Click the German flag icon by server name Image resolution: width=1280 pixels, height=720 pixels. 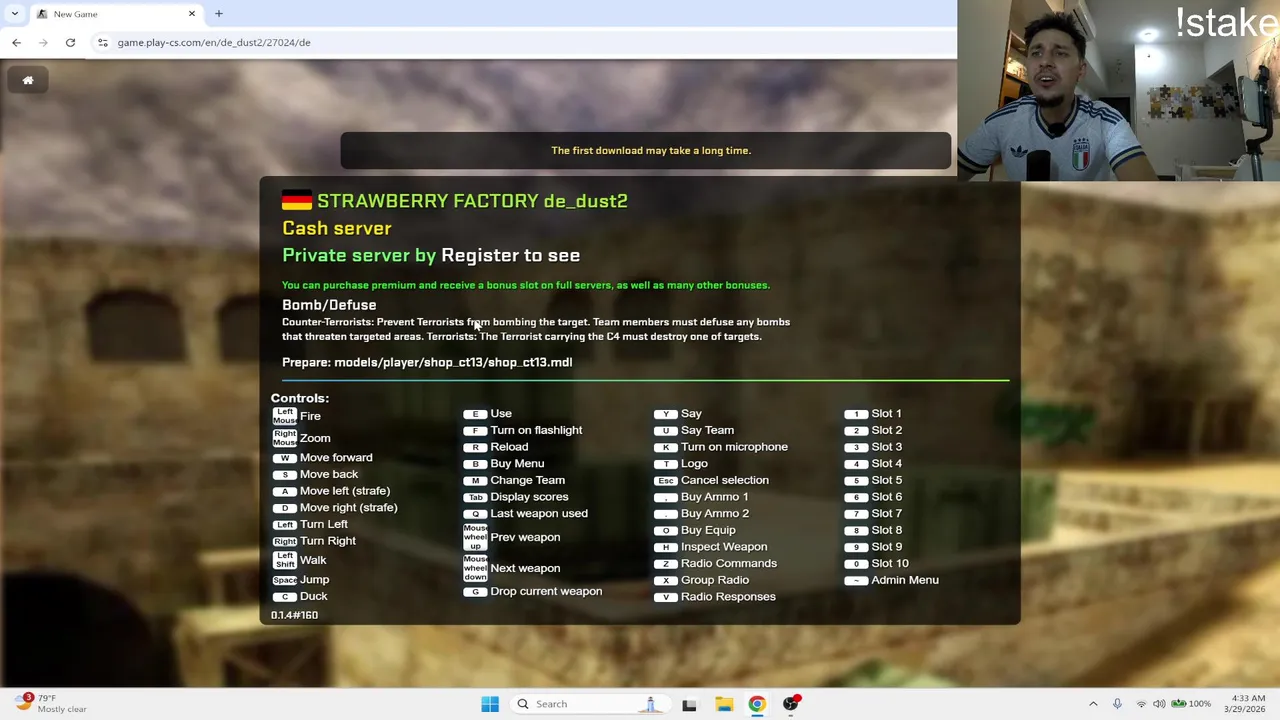click(x=296, y=201)
